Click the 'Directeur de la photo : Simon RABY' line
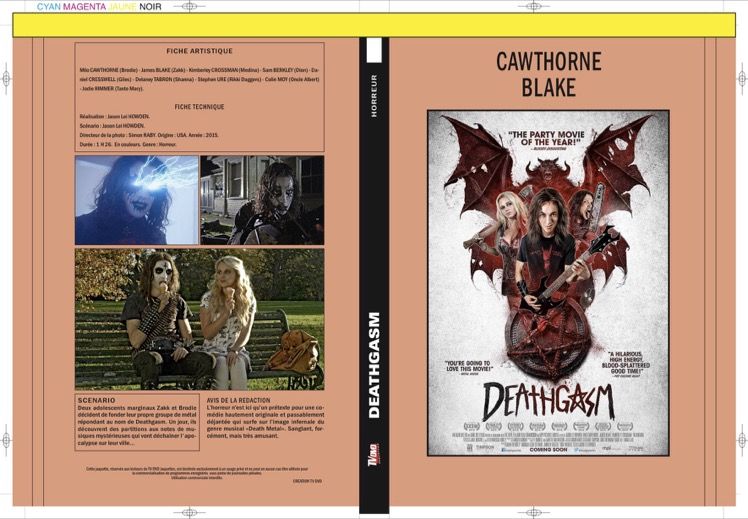 click(x=149, y=135)
